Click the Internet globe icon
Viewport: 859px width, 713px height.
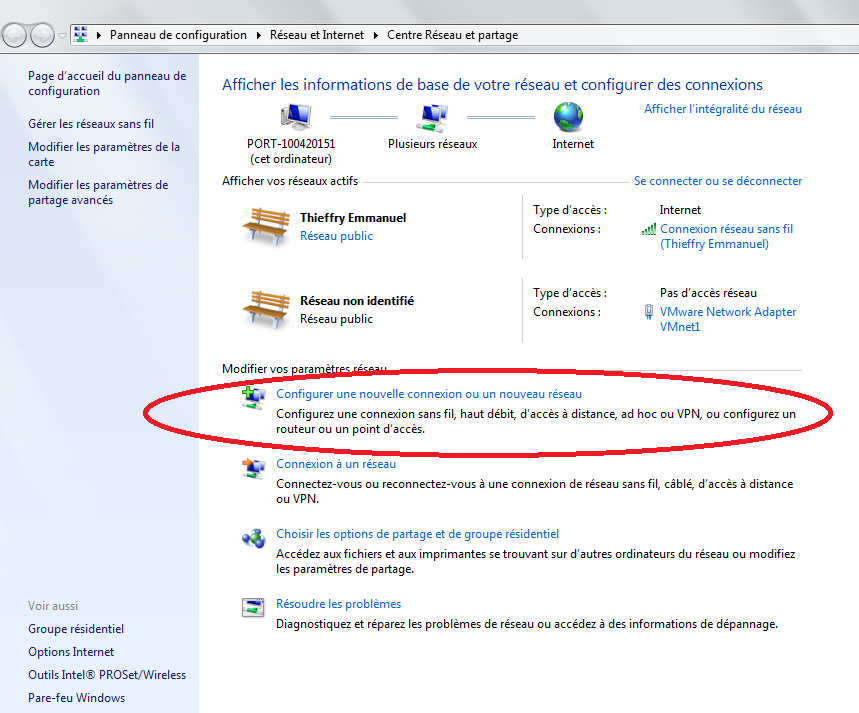pos(569,117)
